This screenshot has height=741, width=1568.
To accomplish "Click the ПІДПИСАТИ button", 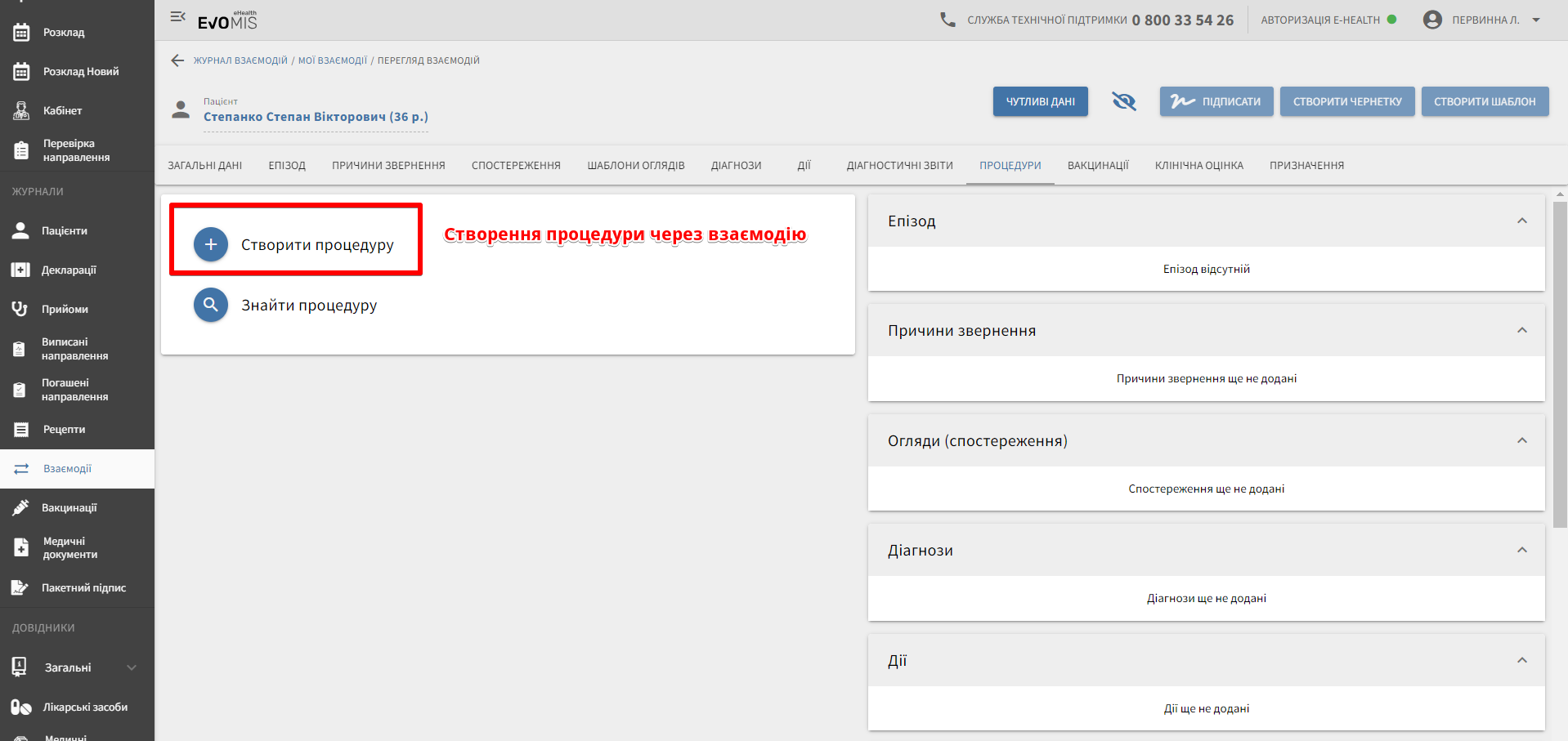I will pyautogui.click(x=1216, y=101).
